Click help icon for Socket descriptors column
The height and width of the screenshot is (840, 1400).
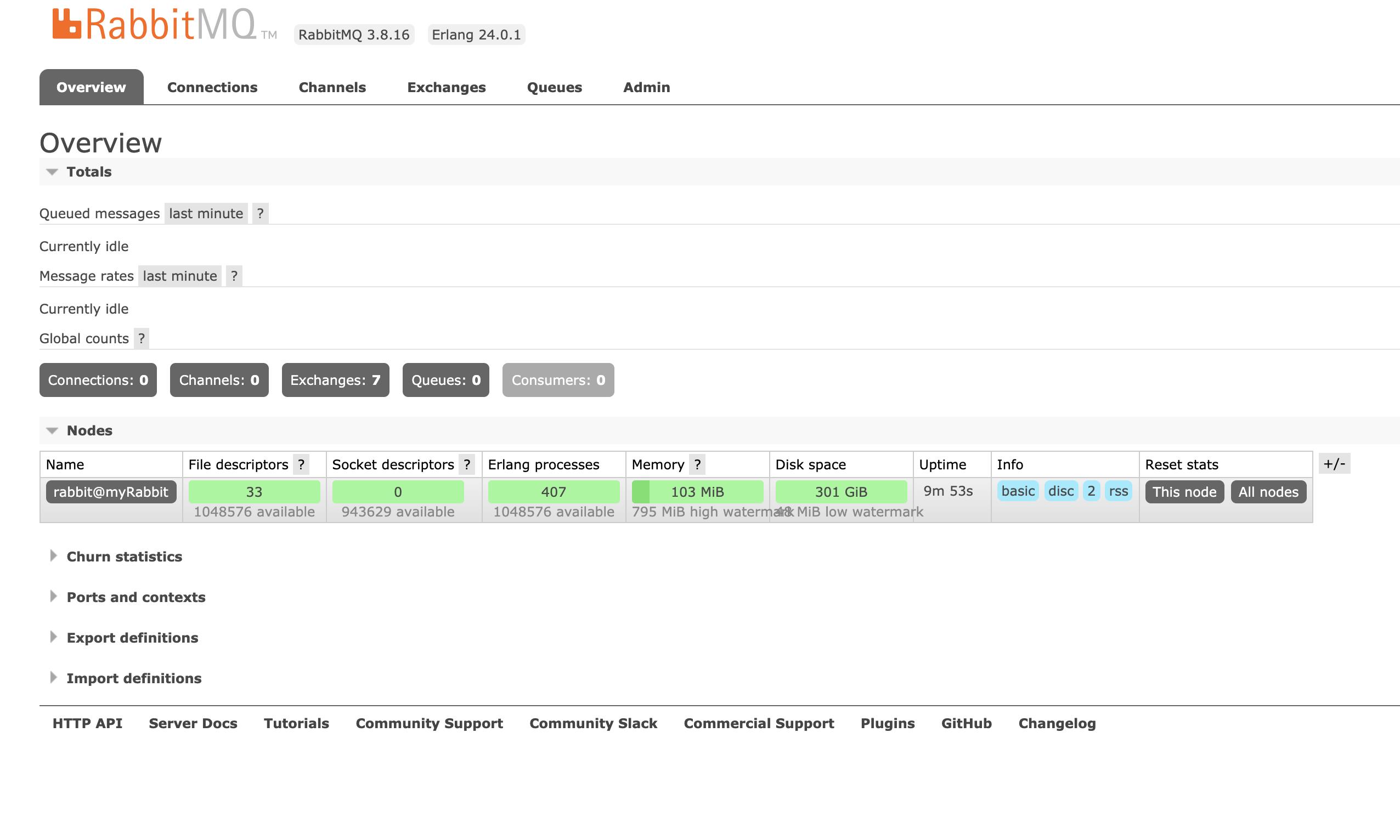(467, 465)
